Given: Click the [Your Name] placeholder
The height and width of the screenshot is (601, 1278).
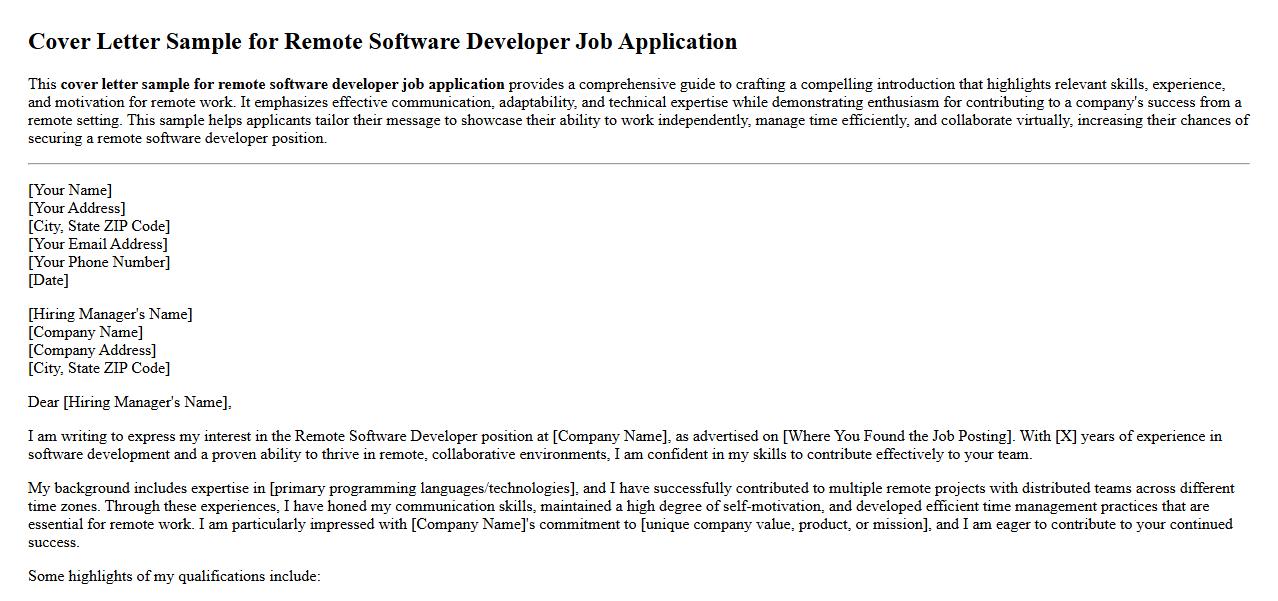Looking at the screenshot, I should pyautogui.click(x=70, y=190).
